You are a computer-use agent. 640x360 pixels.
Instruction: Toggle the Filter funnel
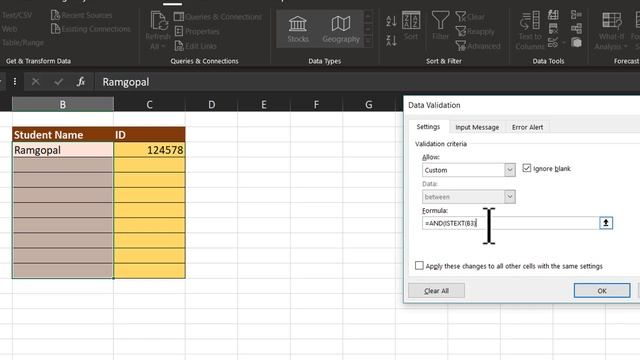pyautogui.click(x=440, y=25)
